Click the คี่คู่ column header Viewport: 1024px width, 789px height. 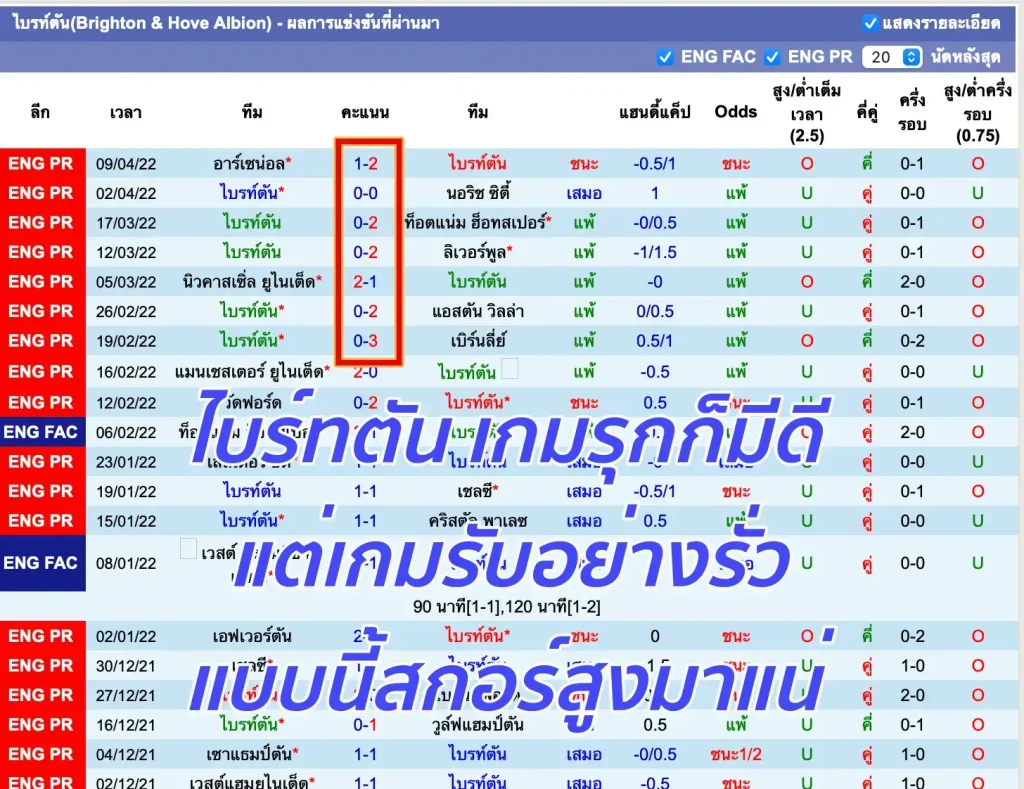[x=867, y=112]
